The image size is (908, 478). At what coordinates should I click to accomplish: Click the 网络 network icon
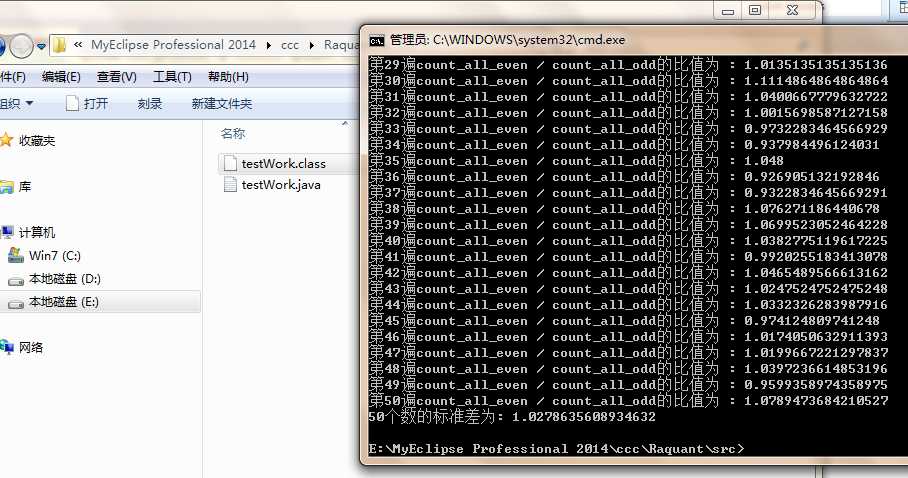[7, 346]
